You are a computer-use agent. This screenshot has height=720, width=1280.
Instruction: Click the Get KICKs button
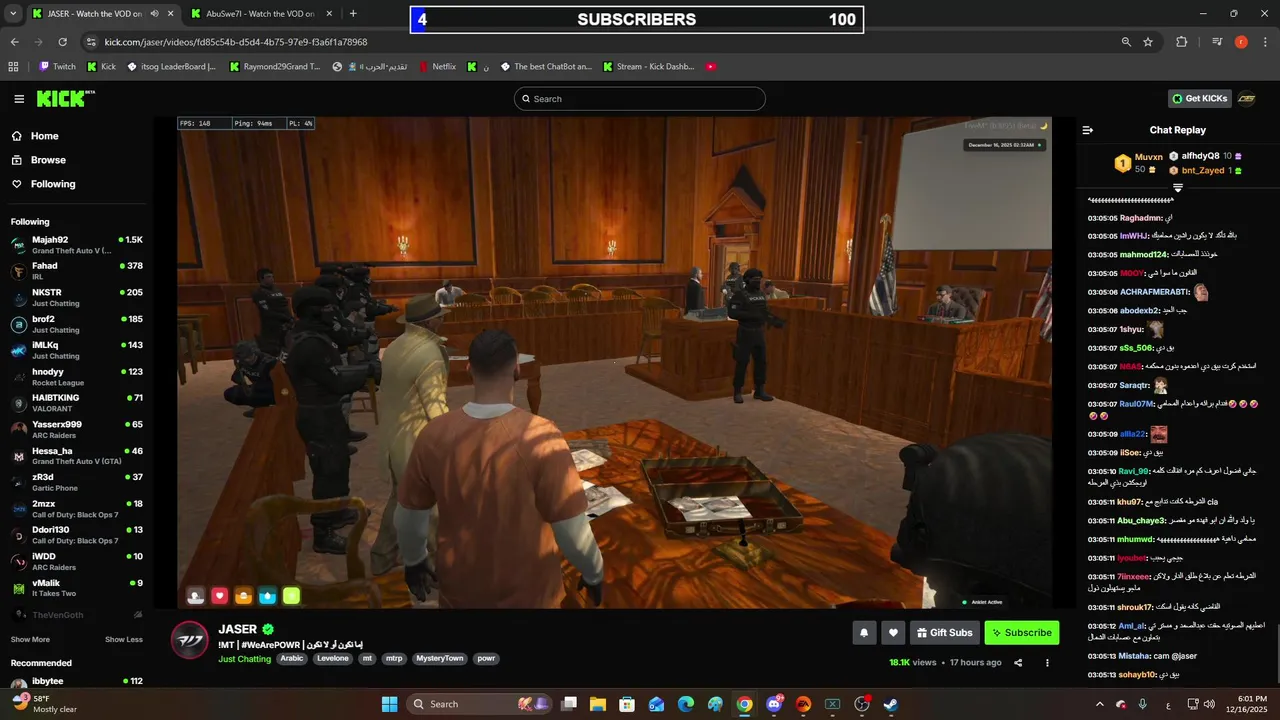[1199, 98]
